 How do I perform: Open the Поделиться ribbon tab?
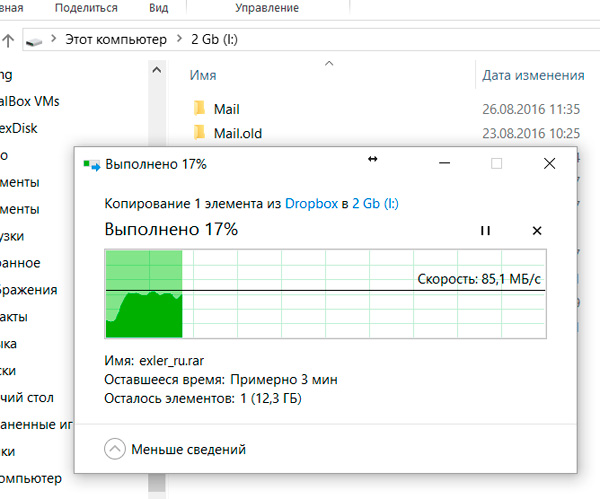coord(84,7)
